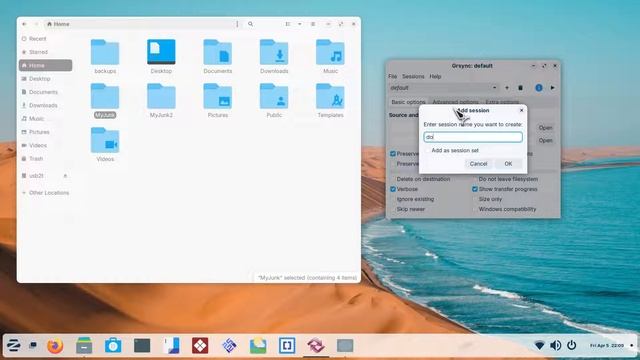Click the network wifi tray icon

[x=539, y=345]
